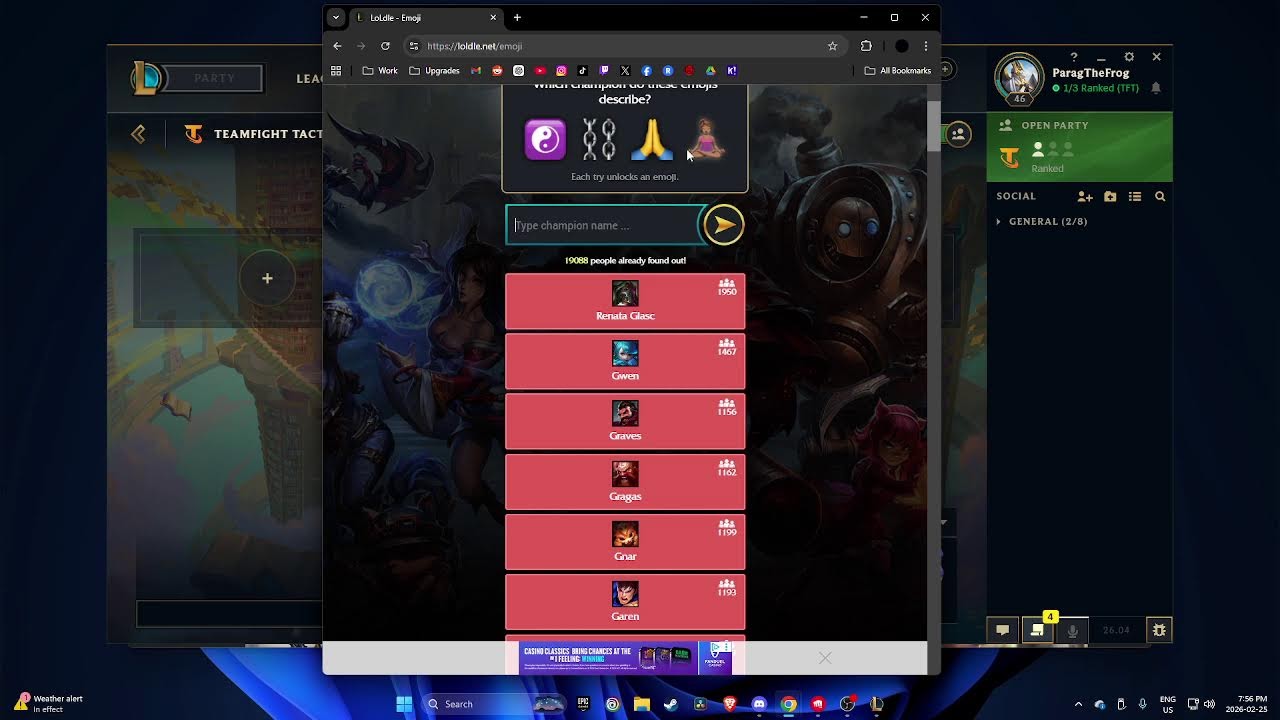Expand the GENERAL (2/8) friends group
This screenshot has width=1280, height=720.
click(x=1042, y=221)
